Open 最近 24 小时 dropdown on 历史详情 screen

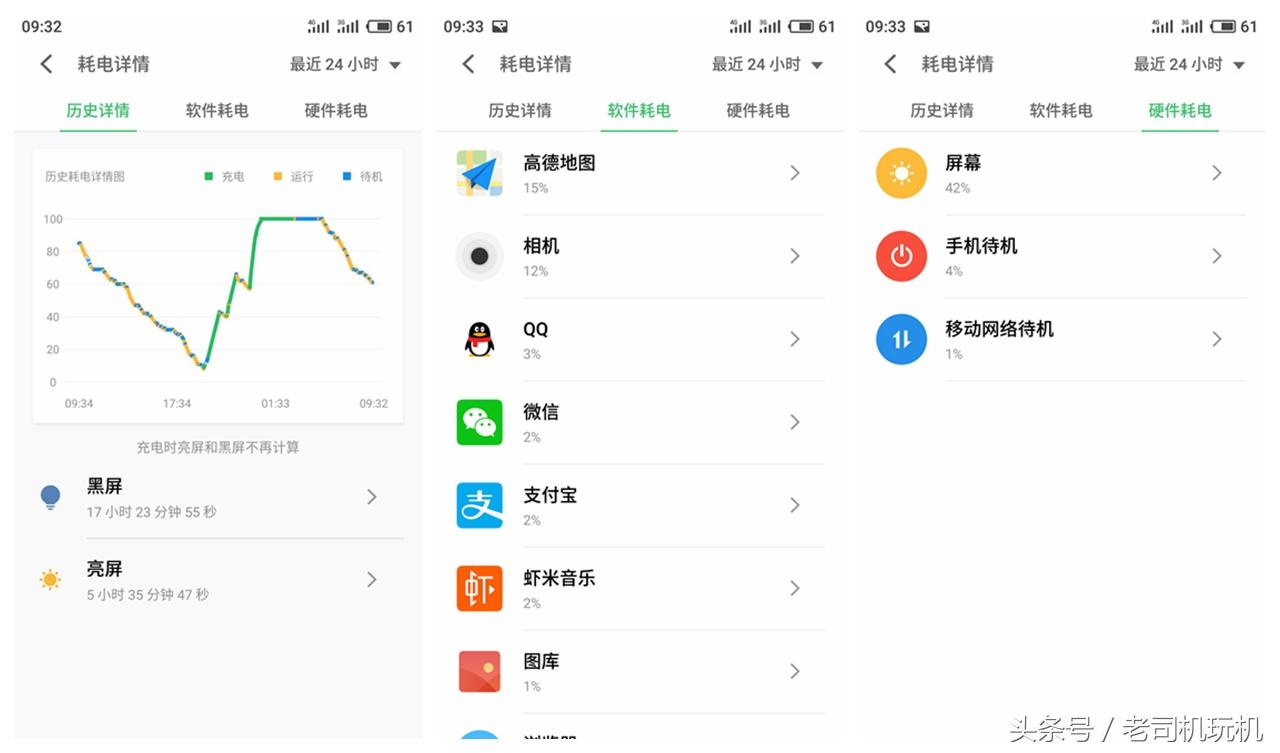coord(345,64)
